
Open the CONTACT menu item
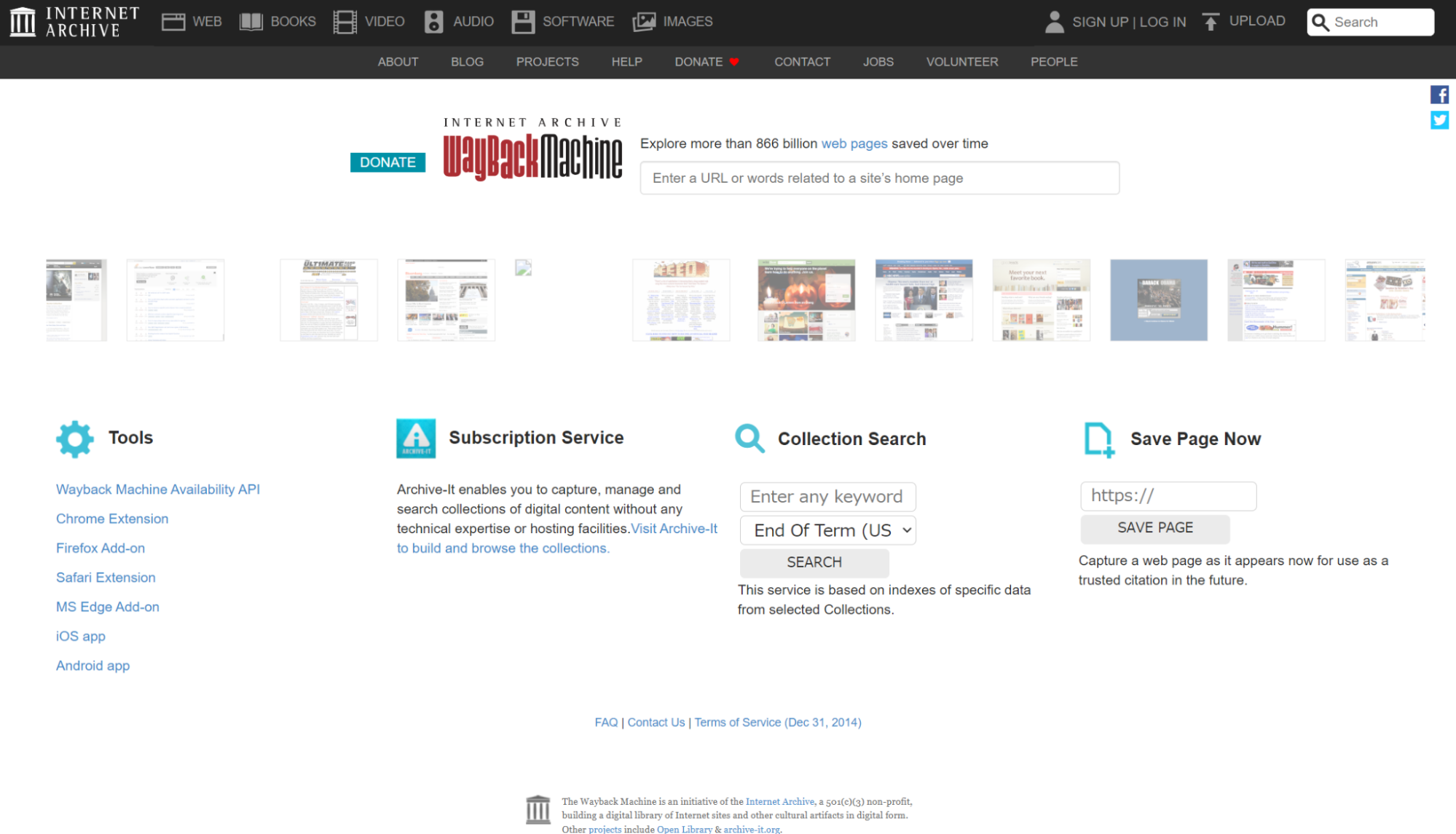tap(802, 62)
